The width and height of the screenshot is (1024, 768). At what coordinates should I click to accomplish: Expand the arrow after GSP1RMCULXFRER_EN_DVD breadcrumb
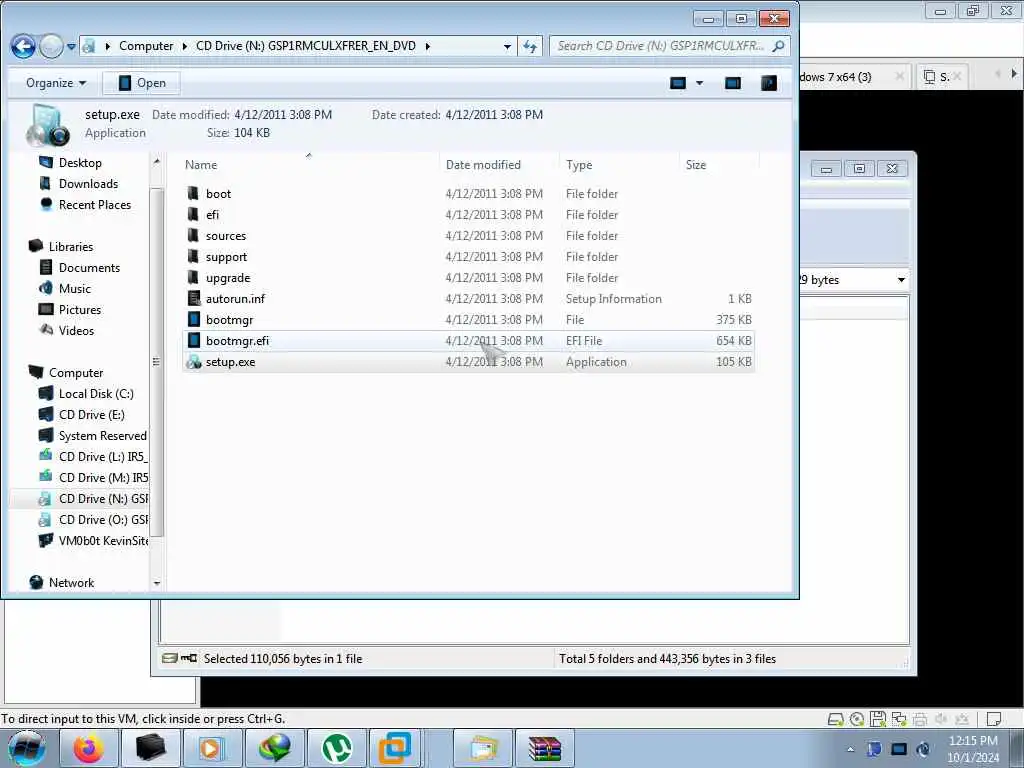coord(428,46)
